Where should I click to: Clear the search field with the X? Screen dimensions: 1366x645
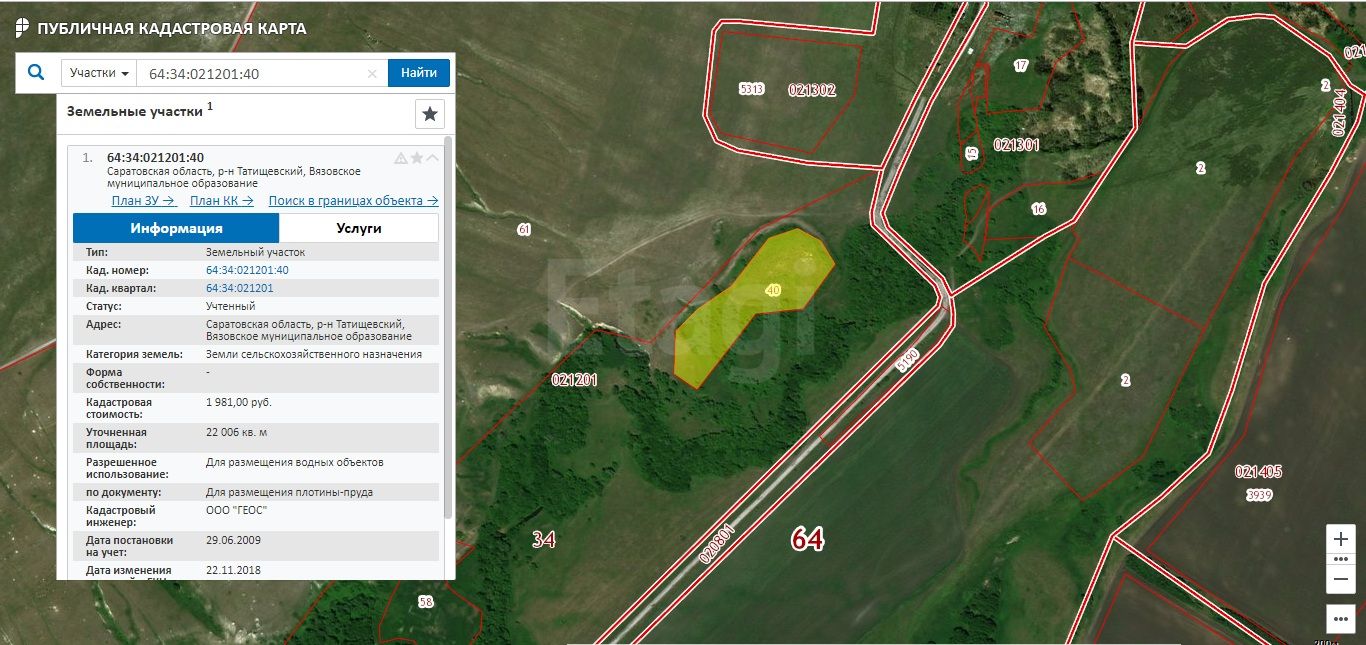tap(372, 74)
